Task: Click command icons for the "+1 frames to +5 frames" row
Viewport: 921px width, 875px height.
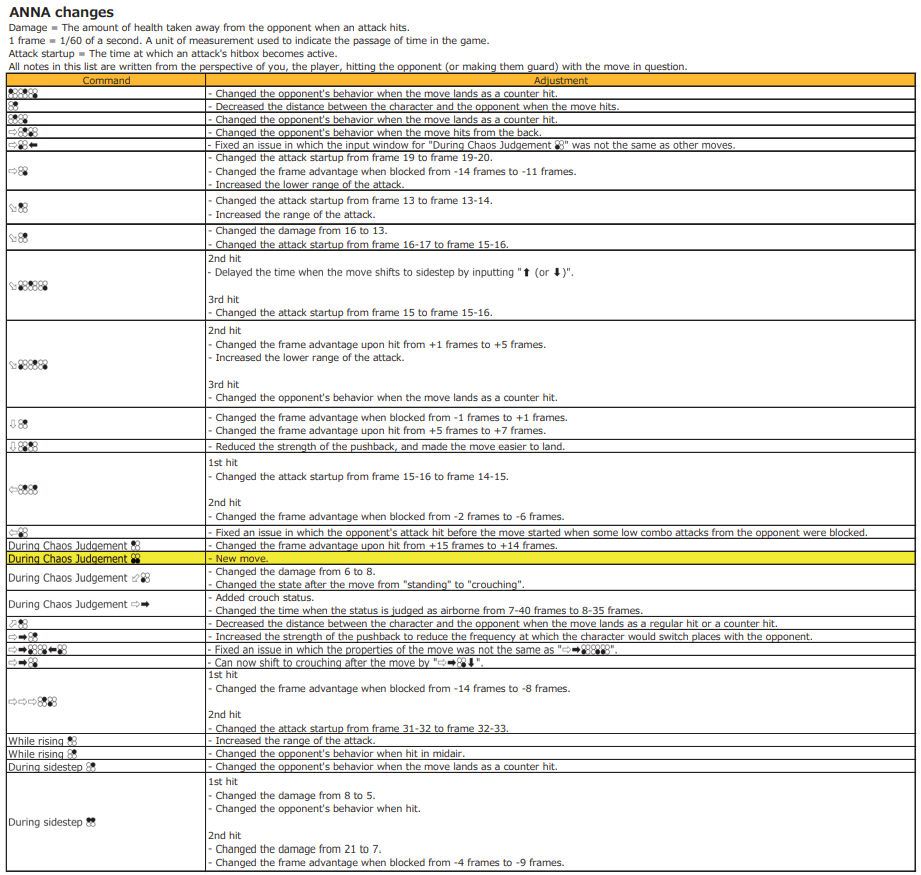Action: [x=28, y=365]
